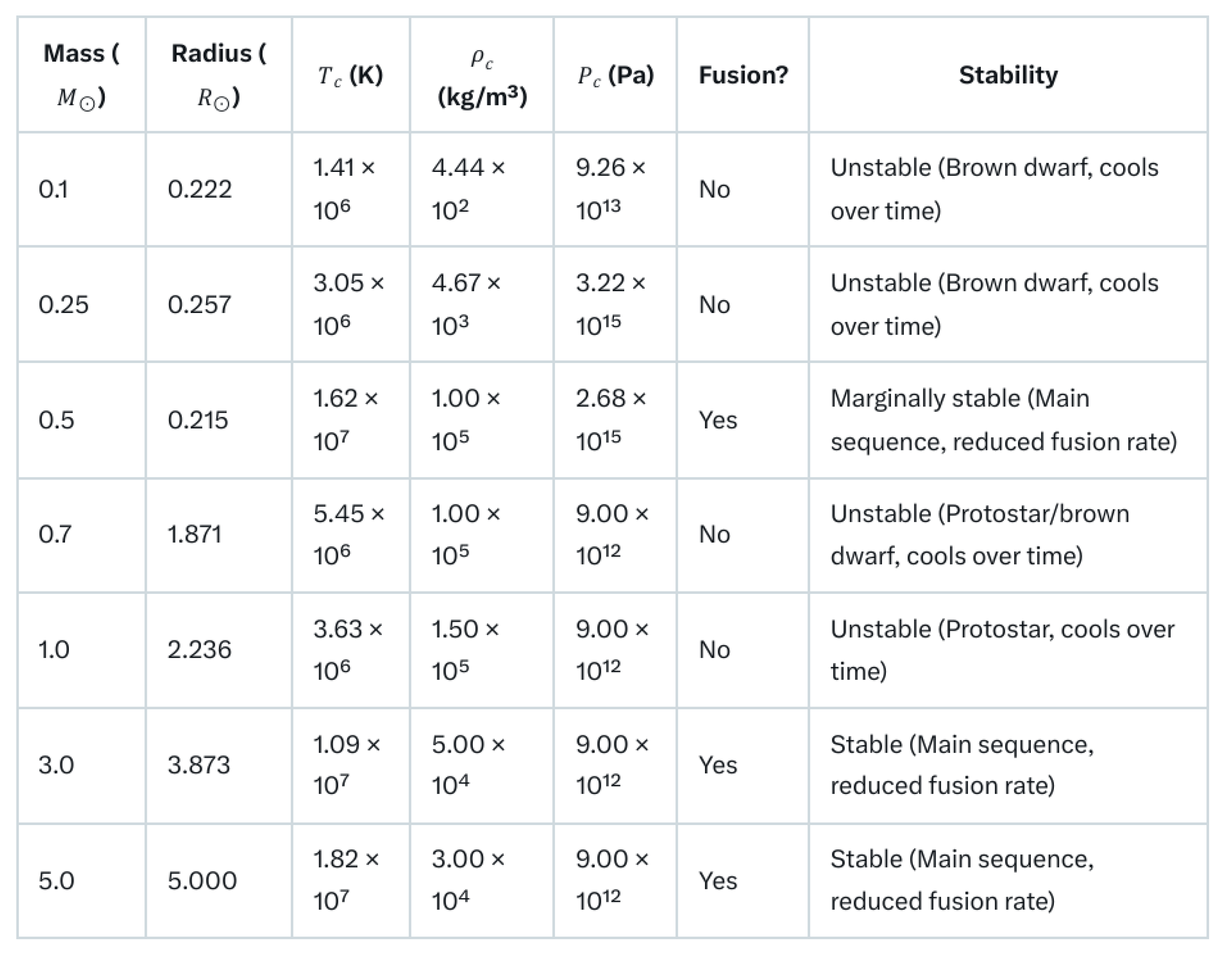Click the pressure value 9.26 × 10¹³
Viewport: 1232px width, 960px height.
[x=611, y=188]
